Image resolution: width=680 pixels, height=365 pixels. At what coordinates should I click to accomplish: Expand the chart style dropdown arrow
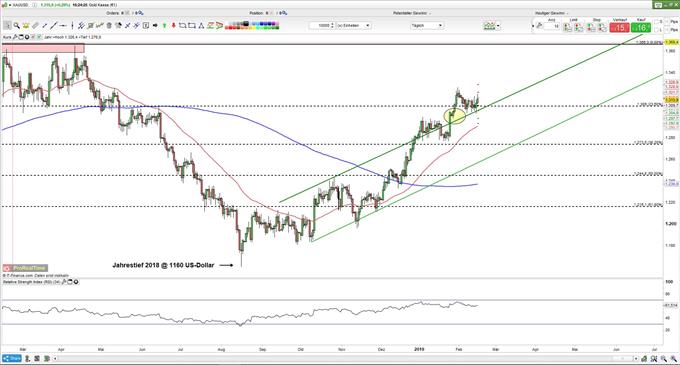(x=498, y=26)
